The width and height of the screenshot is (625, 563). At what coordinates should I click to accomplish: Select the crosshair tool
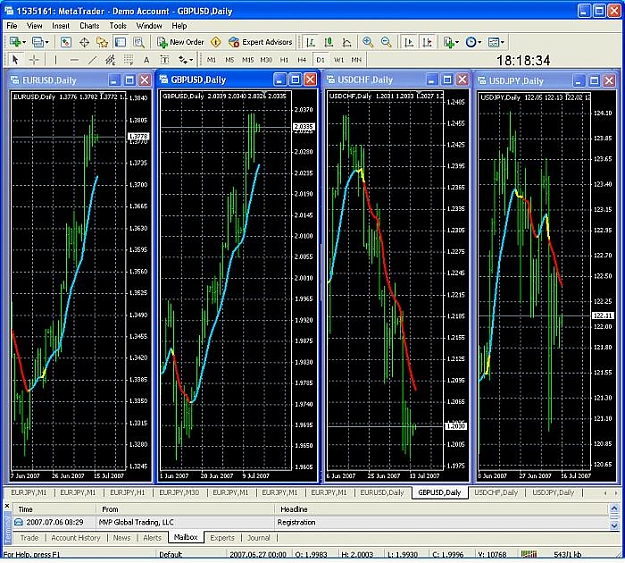(x=34, y=60)
